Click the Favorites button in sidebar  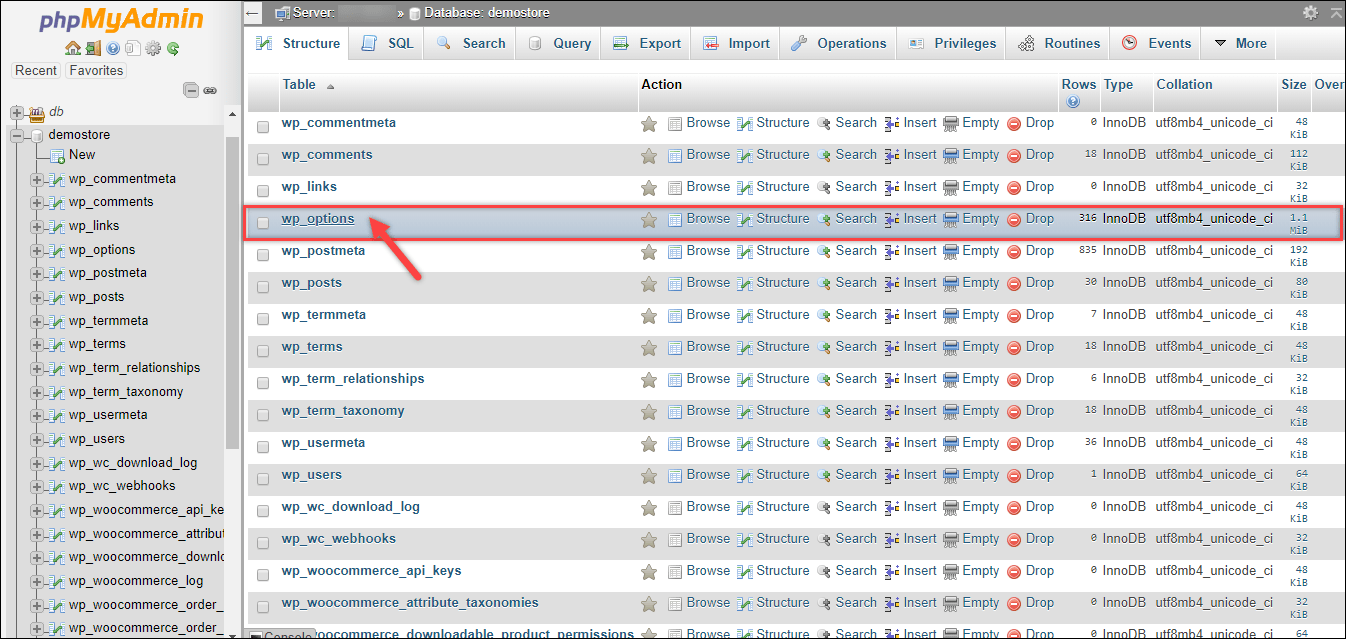[x=96, y=71]
